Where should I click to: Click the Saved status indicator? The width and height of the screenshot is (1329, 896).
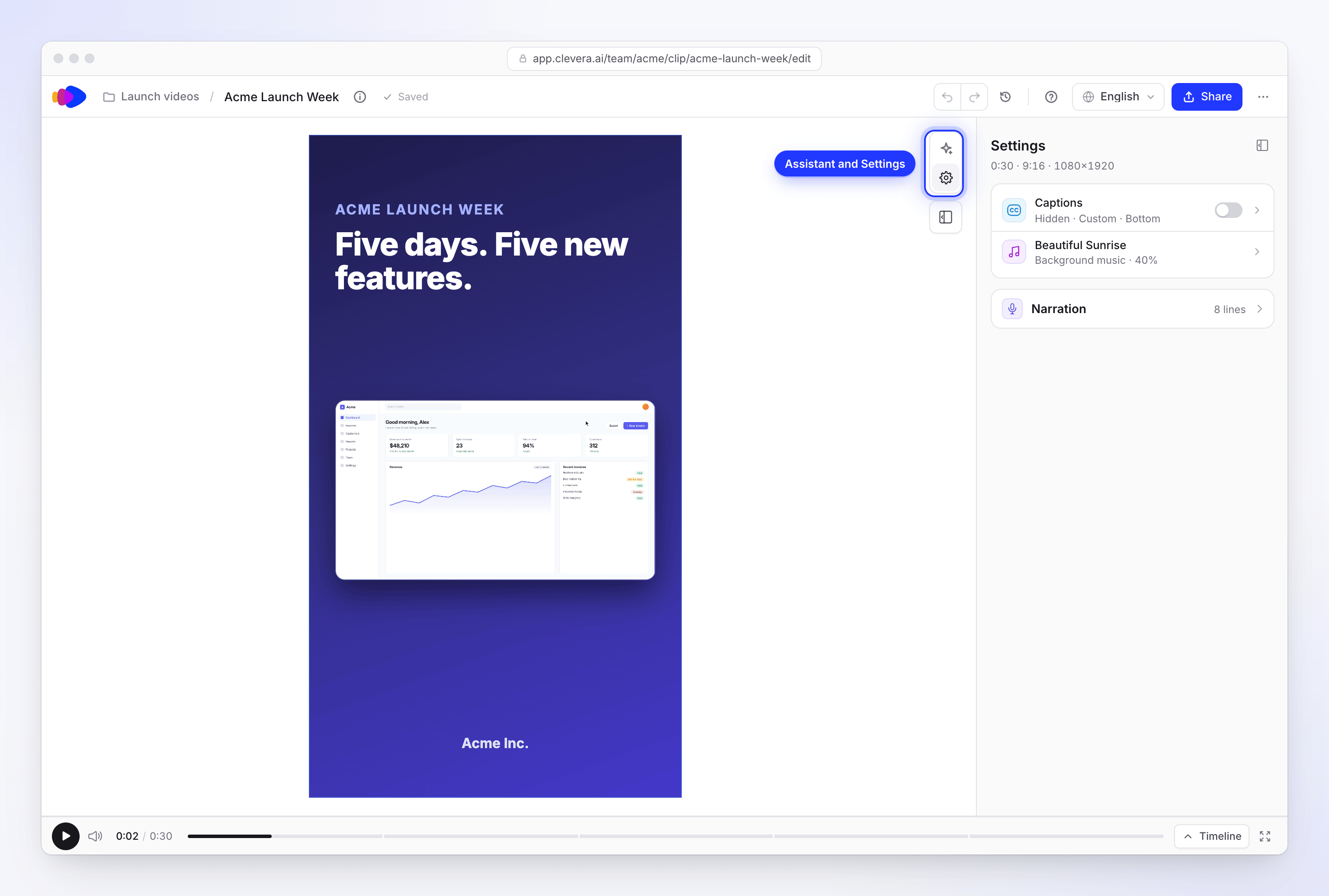405,96
